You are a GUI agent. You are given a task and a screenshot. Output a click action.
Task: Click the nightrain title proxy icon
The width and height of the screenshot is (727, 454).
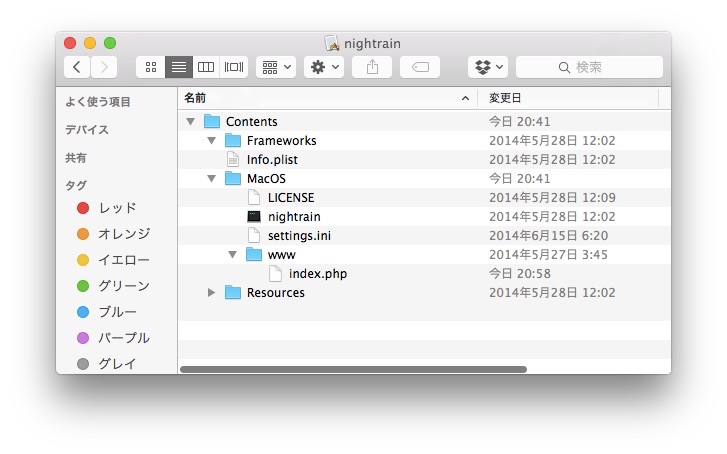click(332, 43)
